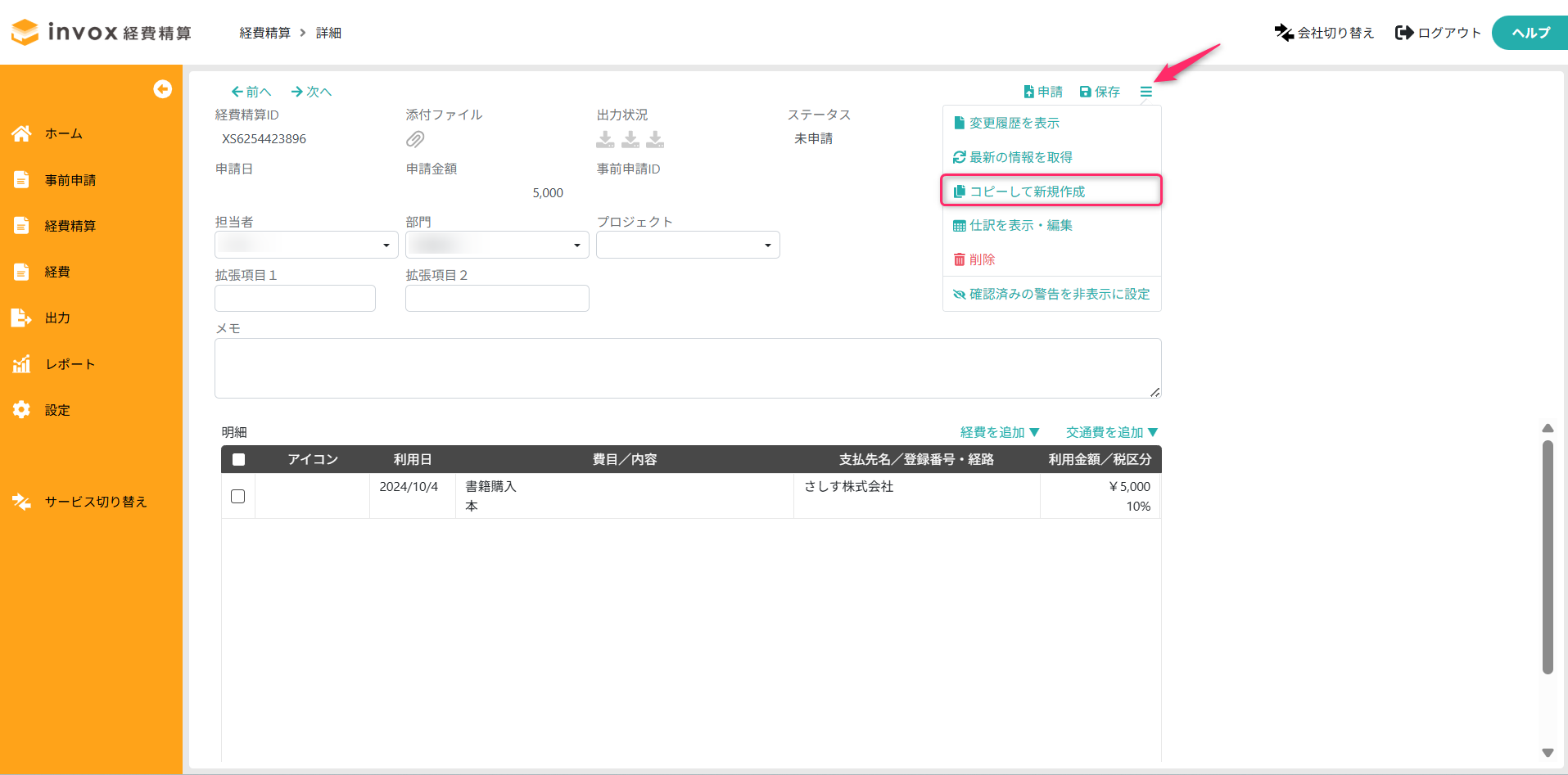Open the プロジェクト dropdown
1568x775 pixels.
tap(688, 245)
